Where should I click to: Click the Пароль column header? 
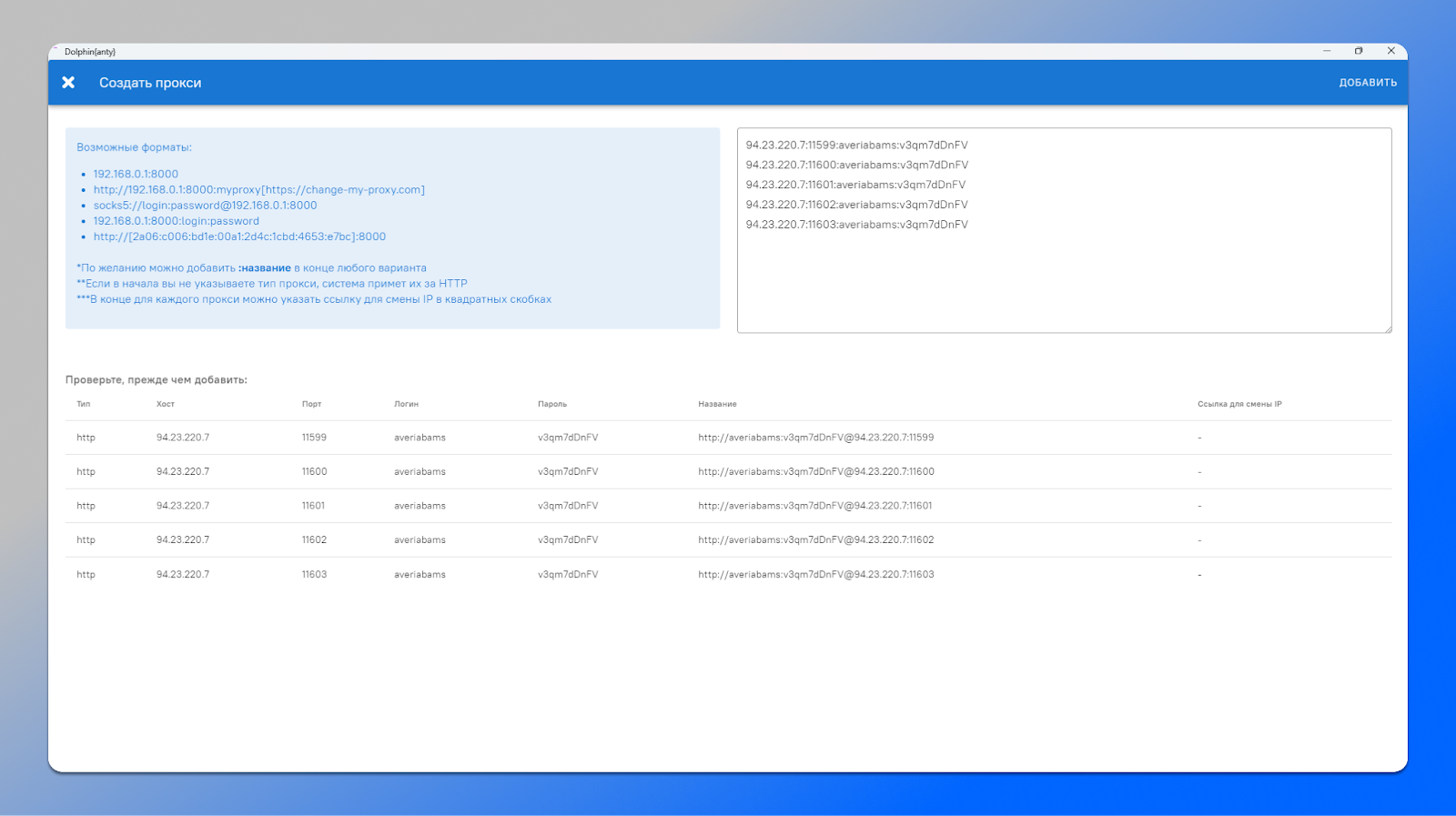click(x=552, y=404)
